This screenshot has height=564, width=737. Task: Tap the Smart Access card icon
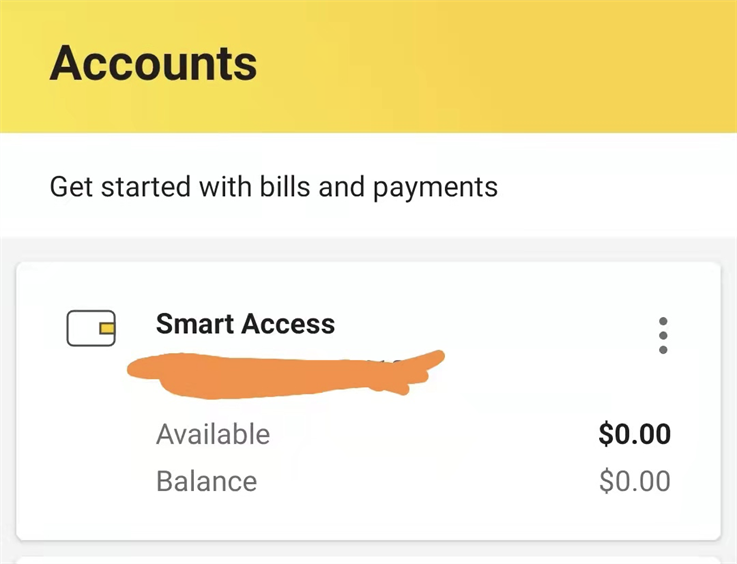coord(91,328)
